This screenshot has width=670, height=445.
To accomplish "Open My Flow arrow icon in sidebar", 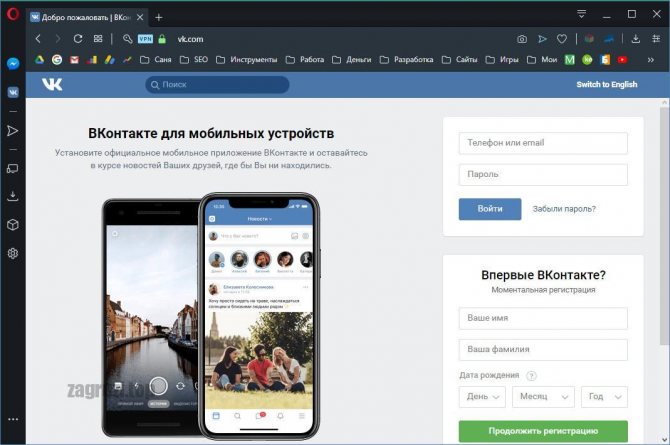I will (x=13, y=131).
